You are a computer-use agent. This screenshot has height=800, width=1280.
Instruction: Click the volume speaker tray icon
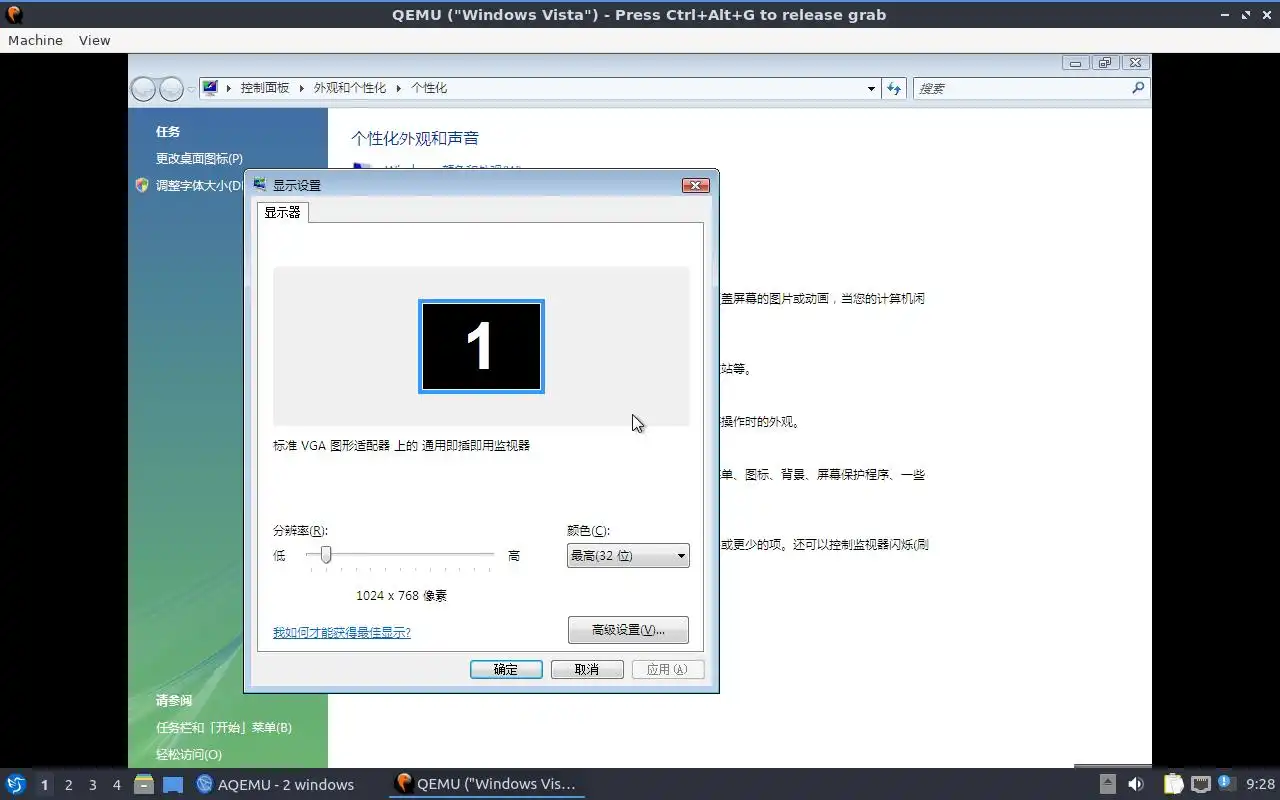(1136, 784)
